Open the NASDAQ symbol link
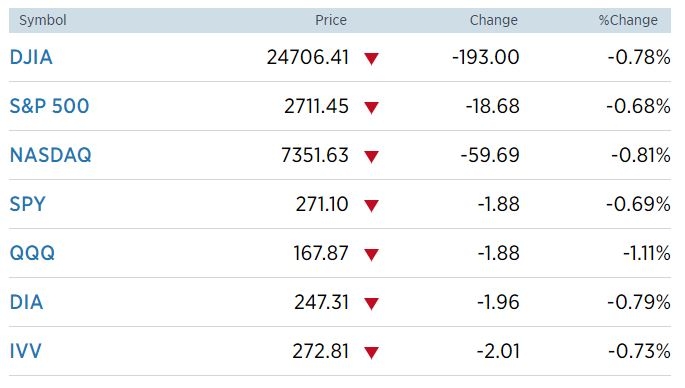 click(x=51, y=155)
